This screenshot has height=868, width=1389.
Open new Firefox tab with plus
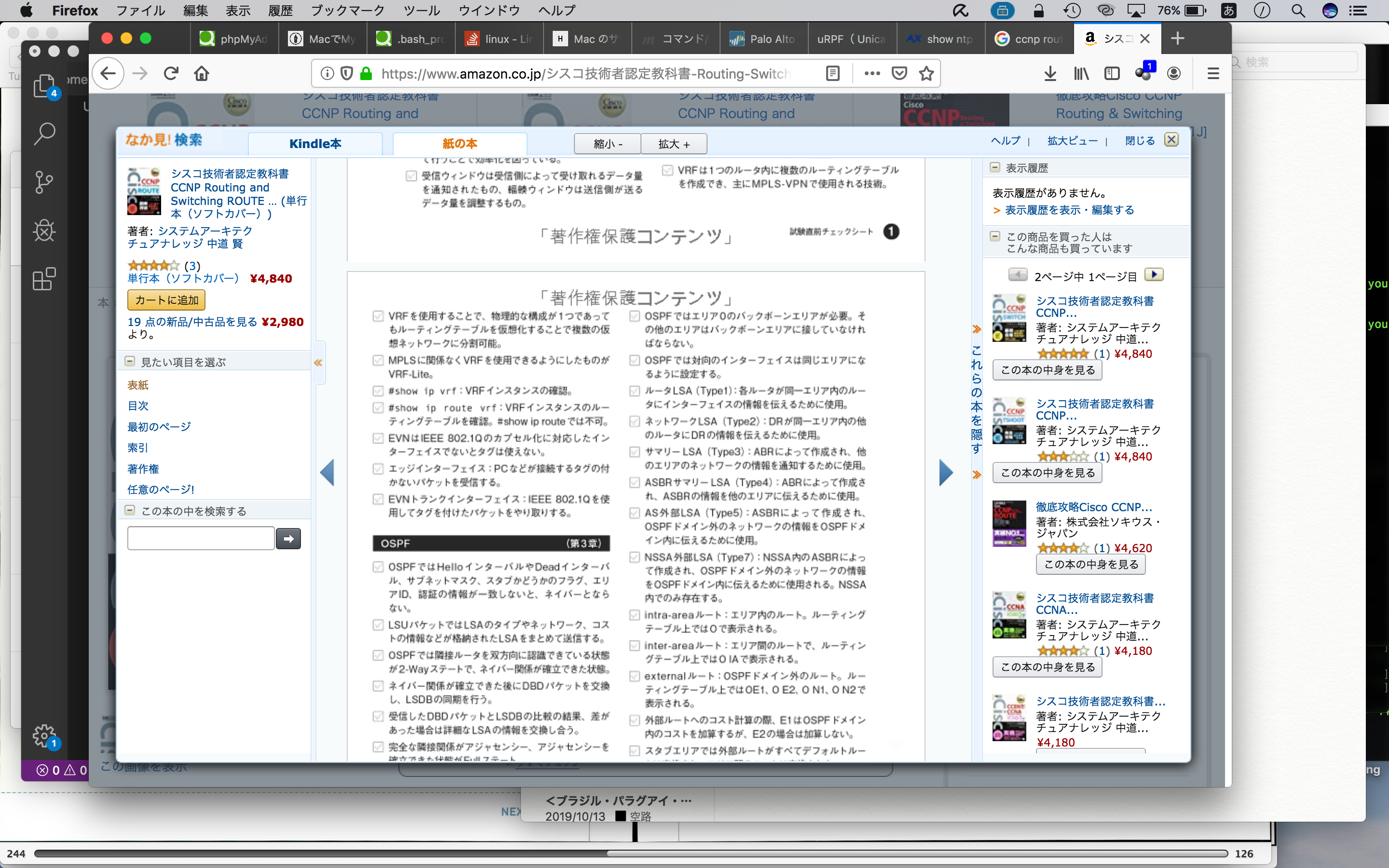click(1177, 39)
